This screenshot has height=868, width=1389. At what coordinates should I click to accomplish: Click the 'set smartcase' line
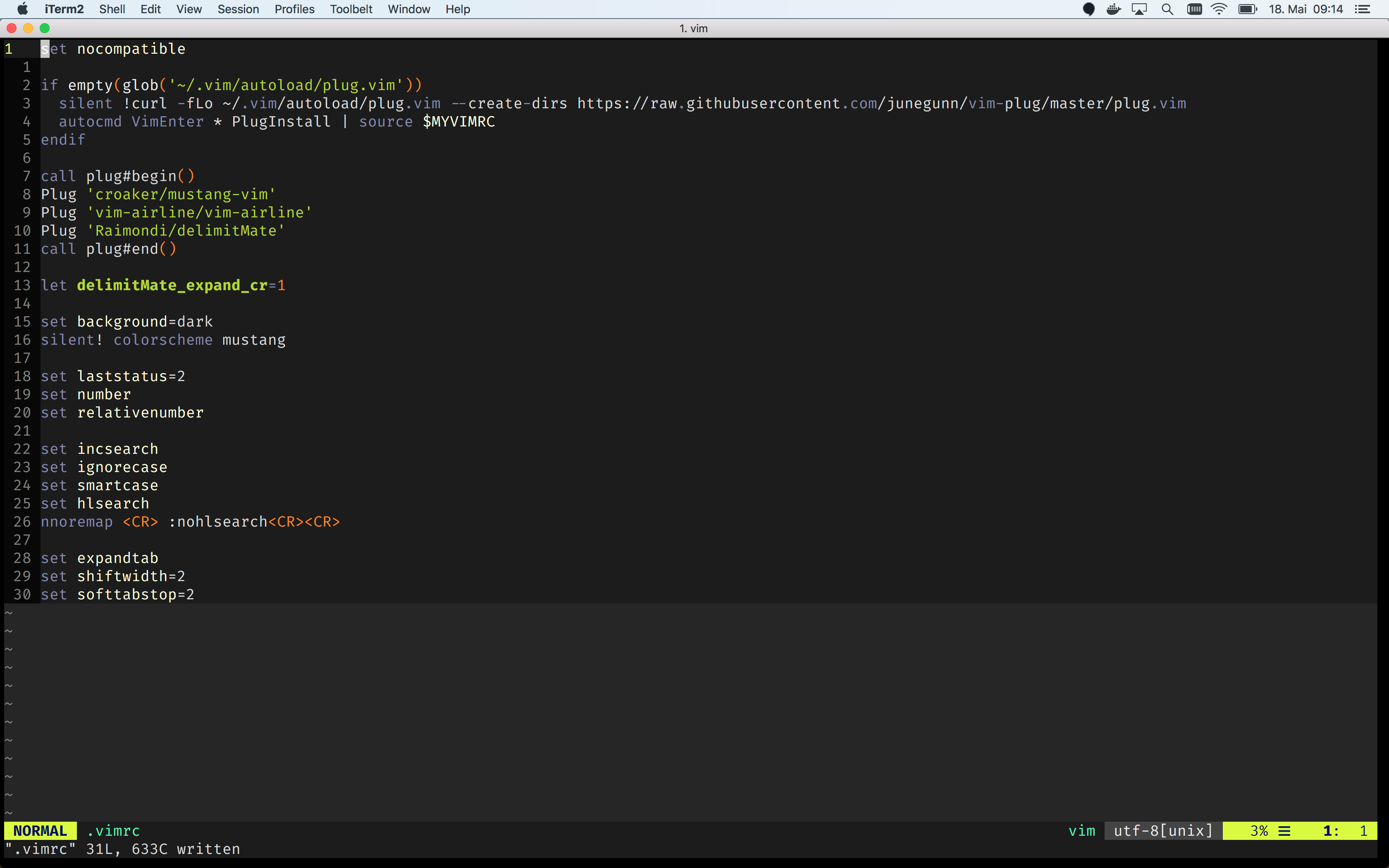coord(99,485)
